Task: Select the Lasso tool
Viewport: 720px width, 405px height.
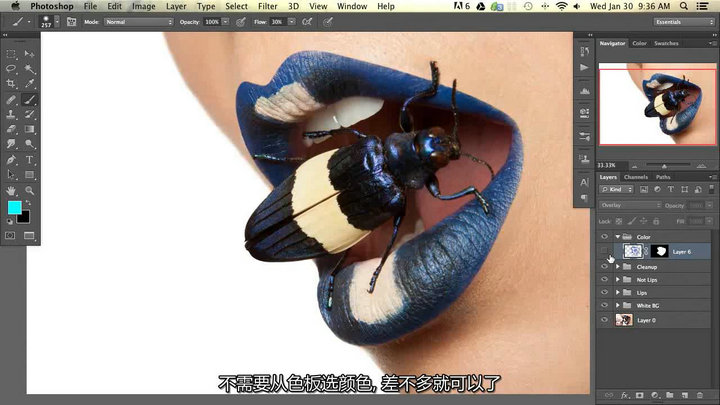Action: (x=11, y=69)
